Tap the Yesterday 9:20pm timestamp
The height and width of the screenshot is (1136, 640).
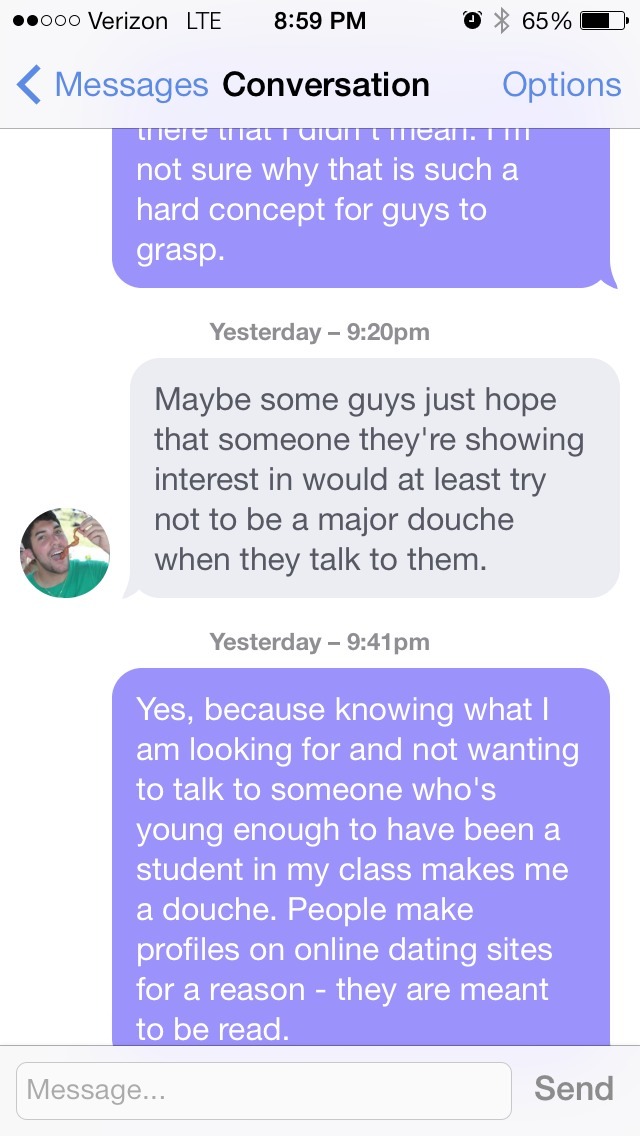[320, 332]
